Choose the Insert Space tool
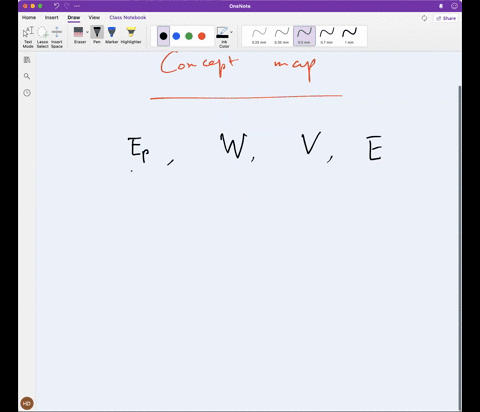The image size is (480, 412). 57,37
